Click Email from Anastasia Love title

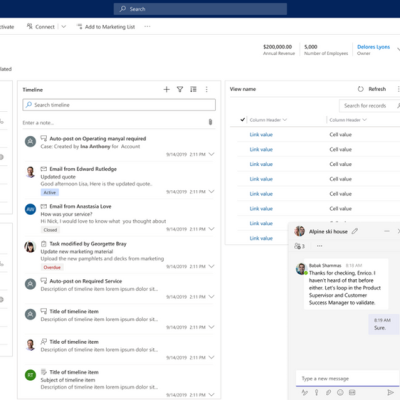[80, 207]
